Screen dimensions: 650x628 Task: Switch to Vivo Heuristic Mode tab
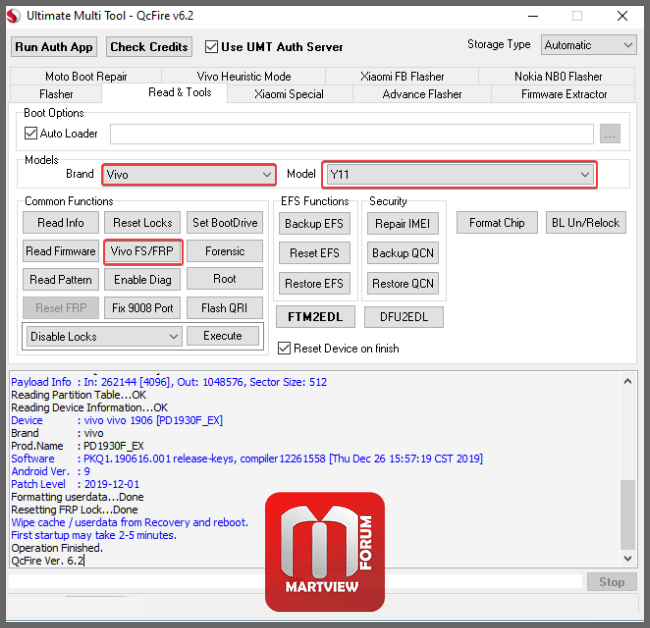(244, 76)
